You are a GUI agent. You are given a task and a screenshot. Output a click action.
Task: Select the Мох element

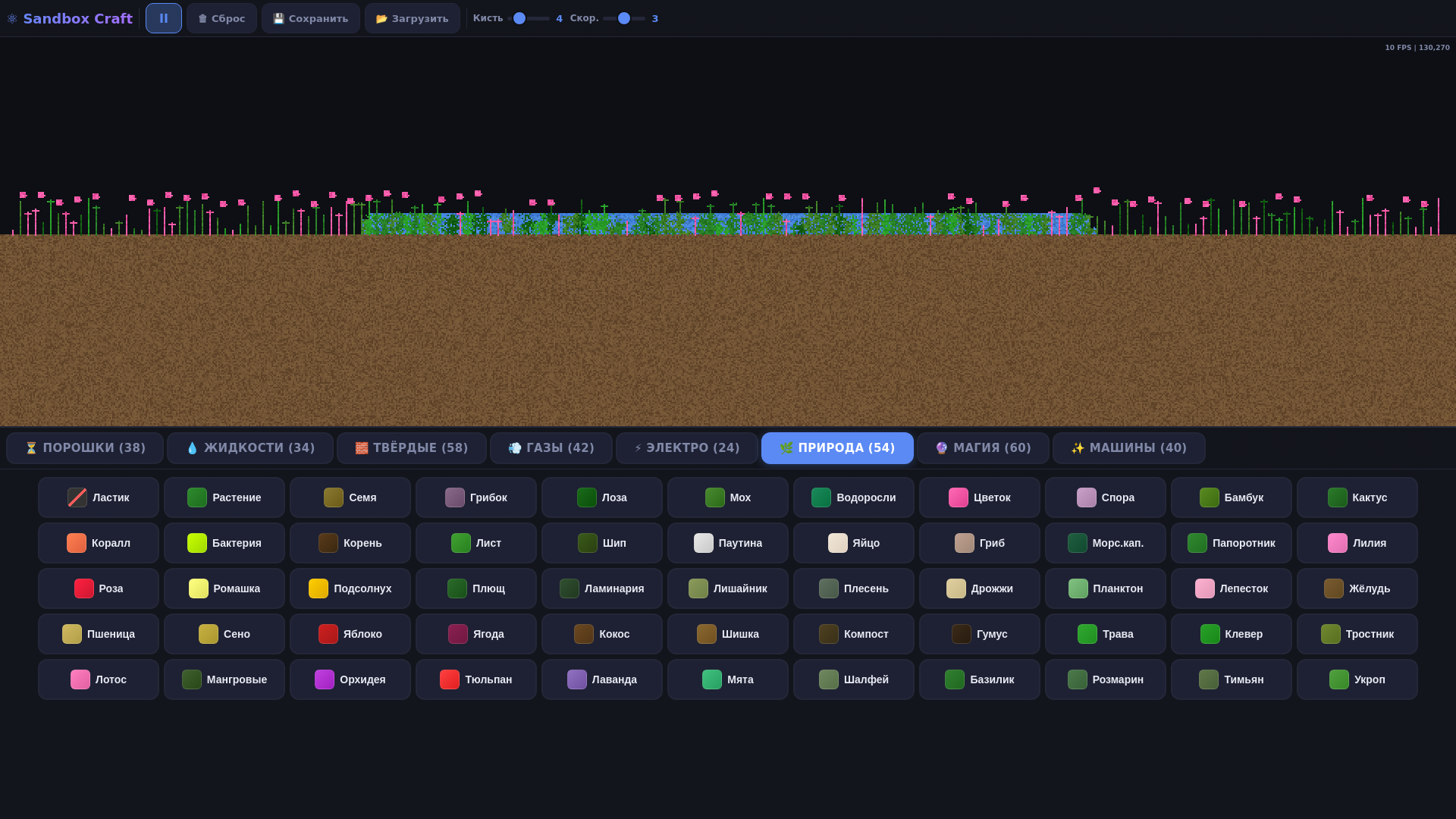click(728, 497)
